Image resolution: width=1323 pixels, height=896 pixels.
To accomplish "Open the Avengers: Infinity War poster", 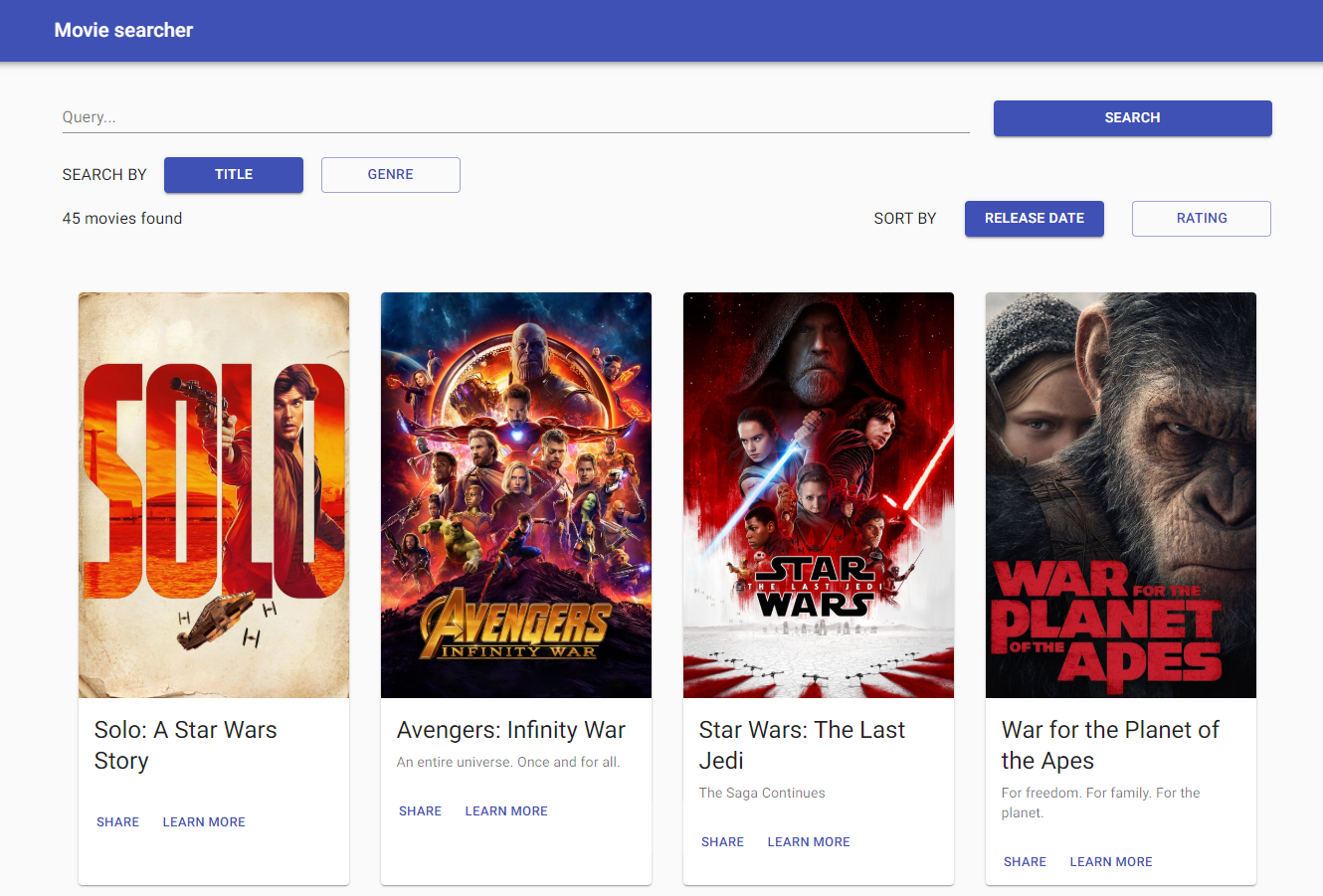I will 516,495.
